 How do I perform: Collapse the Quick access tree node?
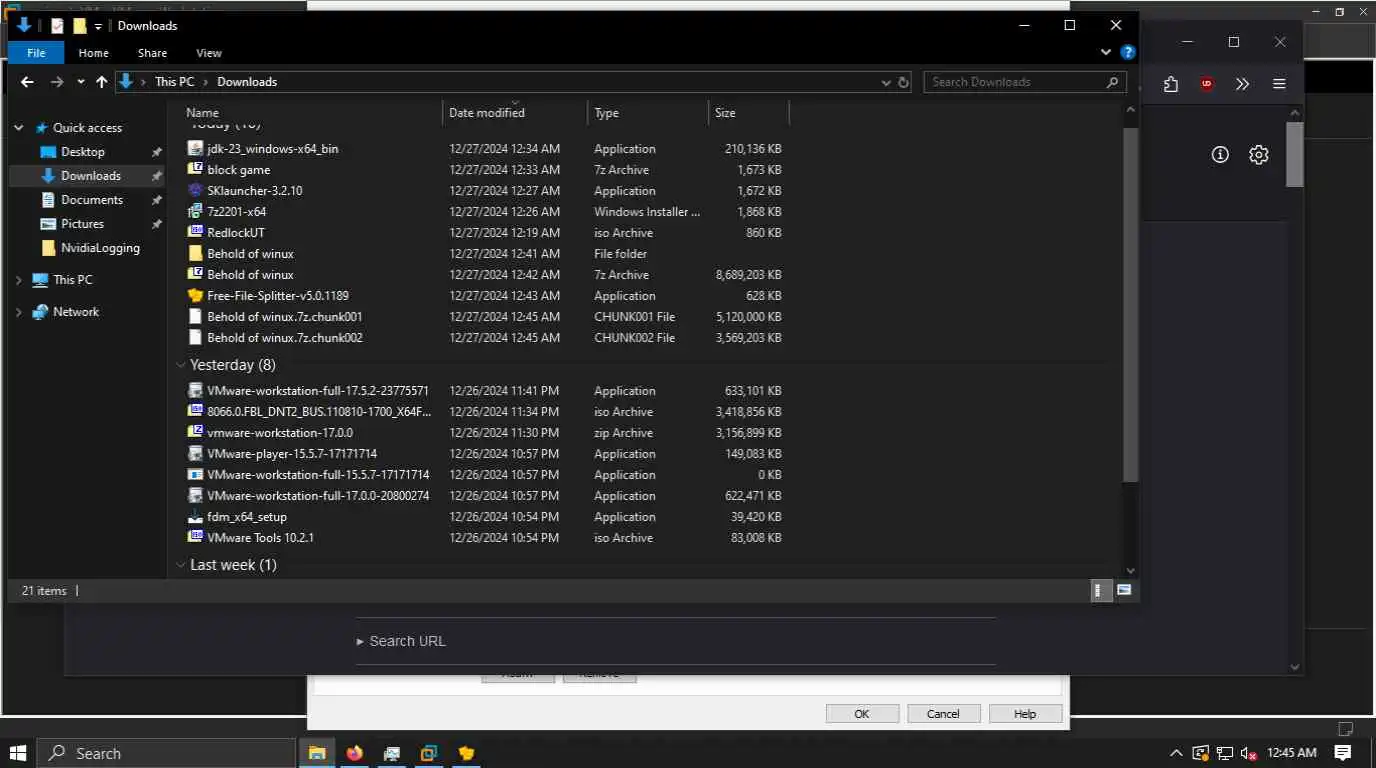pos(18,128)
